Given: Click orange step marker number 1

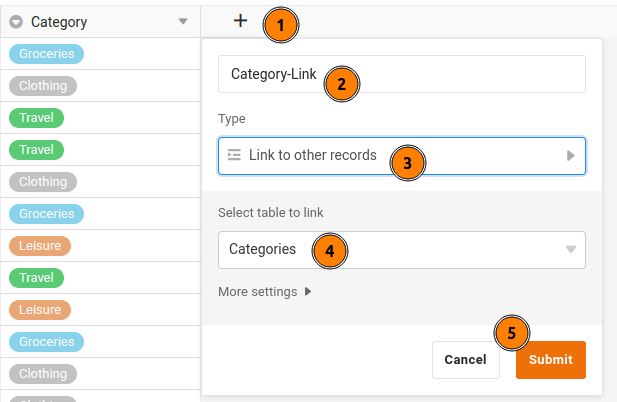Looking at the screenshot, I should click(x=282, y=26).
